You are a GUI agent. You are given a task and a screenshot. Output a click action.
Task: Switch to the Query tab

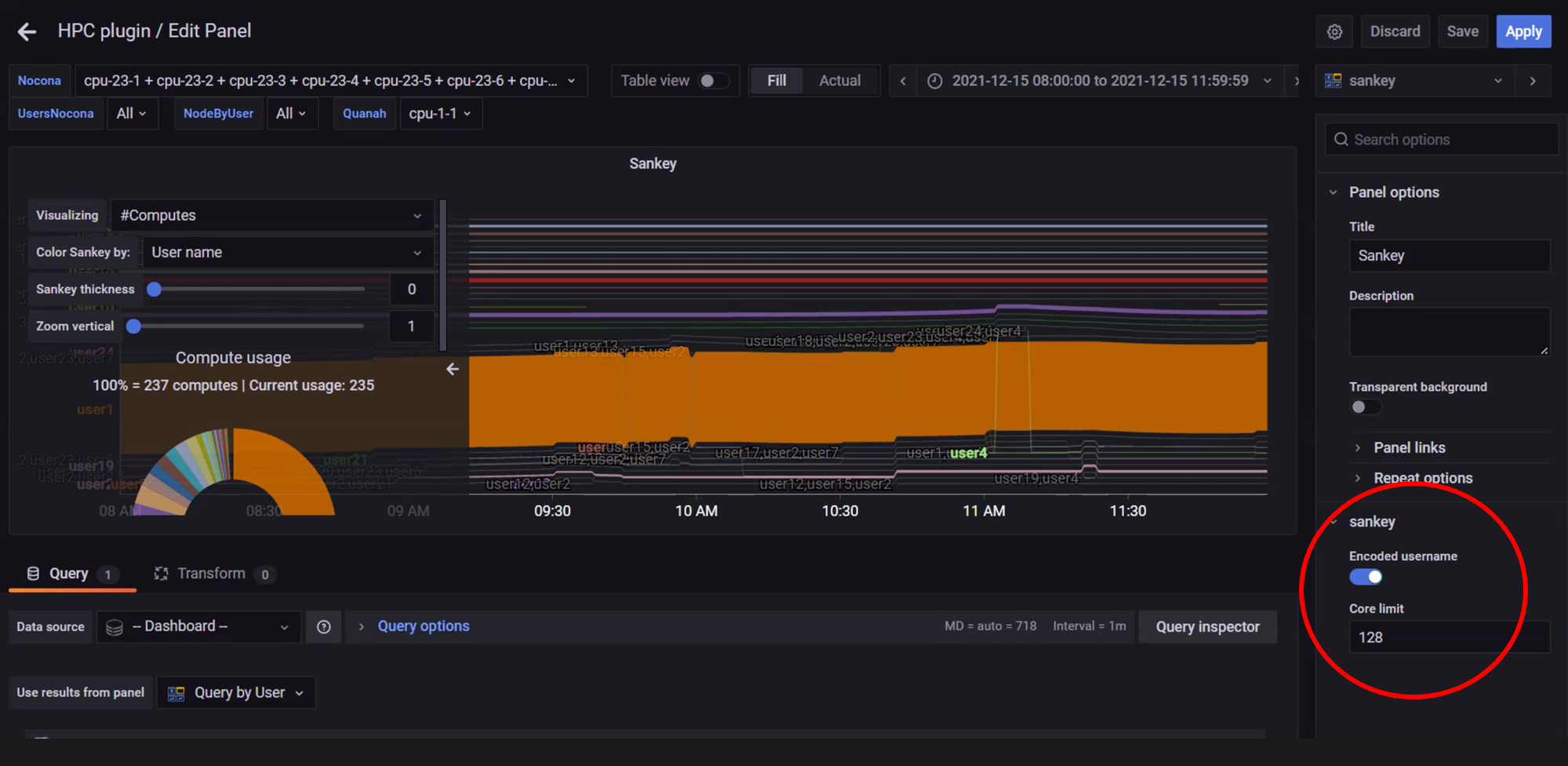click(72, 574)
